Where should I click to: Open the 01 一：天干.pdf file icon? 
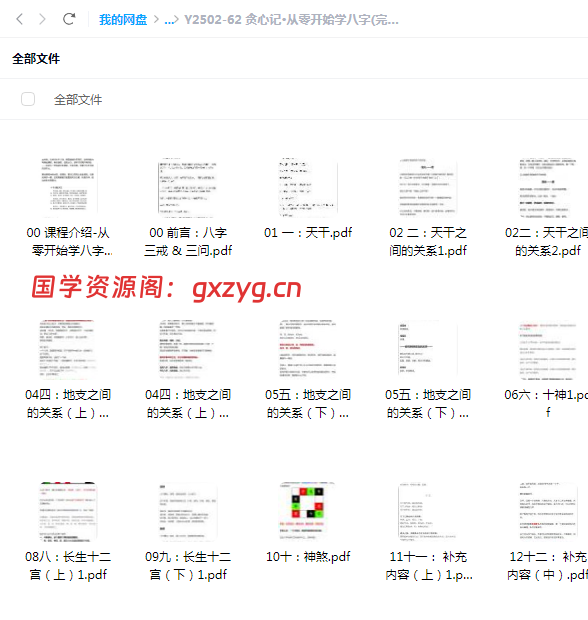[308, 187]
